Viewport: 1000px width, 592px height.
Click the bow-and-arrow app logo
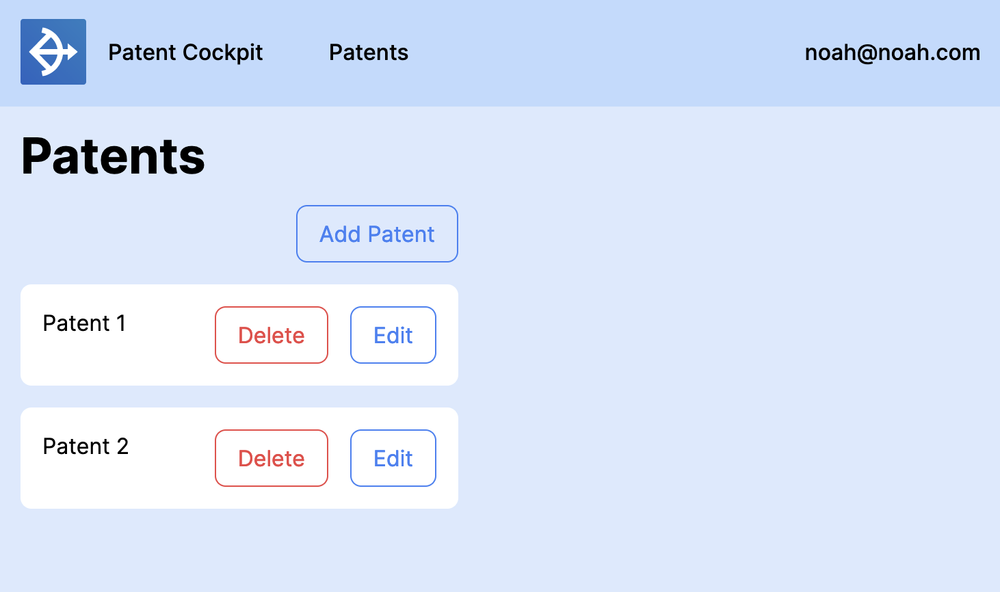pyautogui.click(x=53, y=52)
